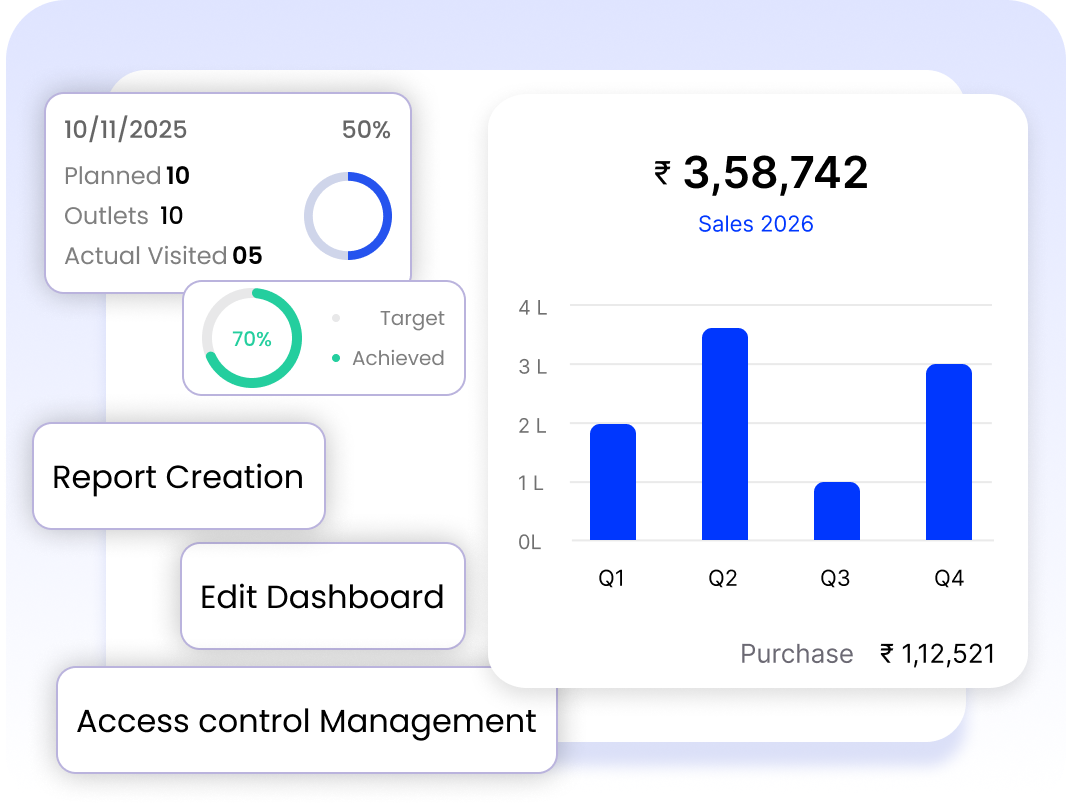Click the Sales 2026 link
This screenshot has height=812, width=1066.
click(x=755, y=224)
